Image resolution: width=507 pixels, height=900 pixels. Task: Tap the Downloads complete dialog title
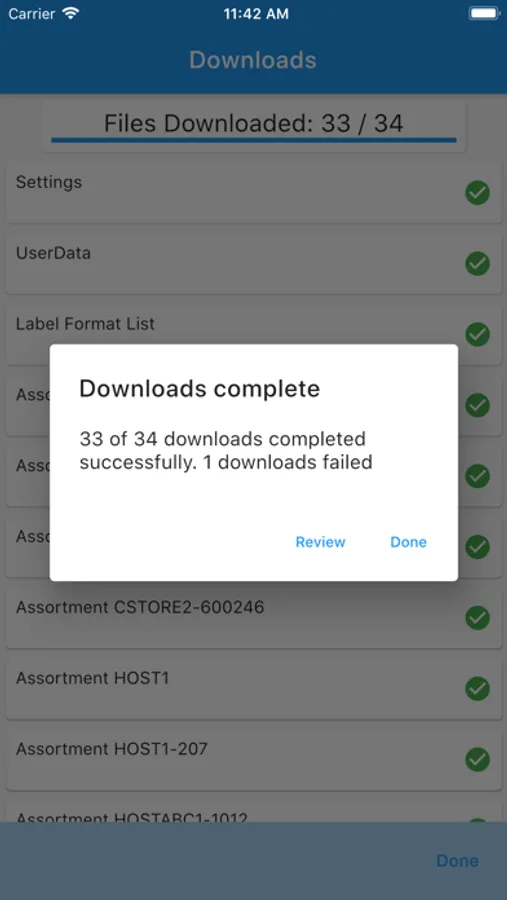click(x=199, y=389)
